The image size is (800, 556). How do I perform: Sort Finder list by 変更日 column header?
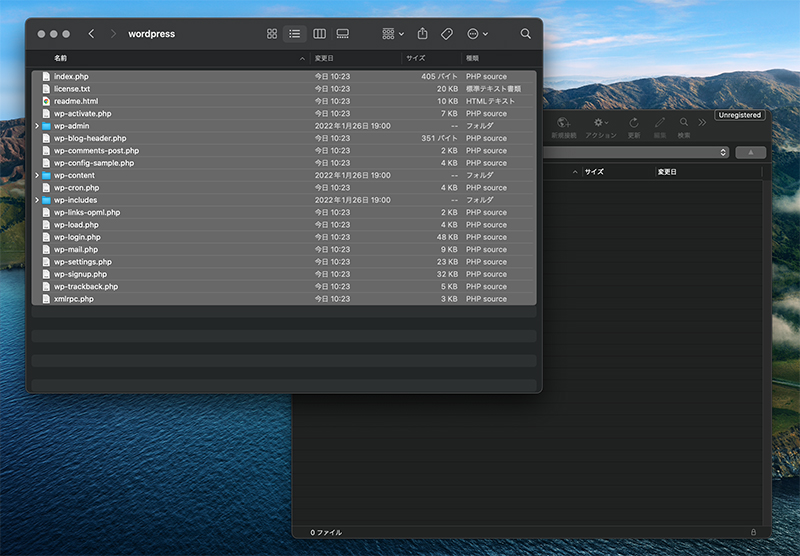324,59
